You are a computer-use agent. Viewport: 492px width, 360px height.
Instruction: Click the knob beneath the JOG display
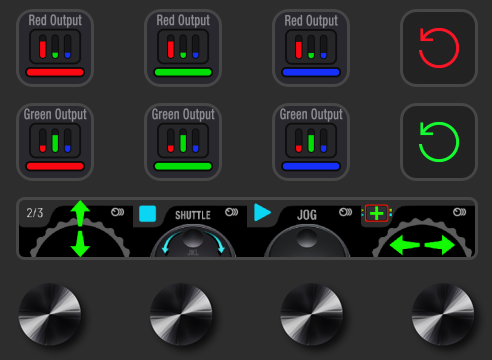pyautogui.click(x=312, y=314)
